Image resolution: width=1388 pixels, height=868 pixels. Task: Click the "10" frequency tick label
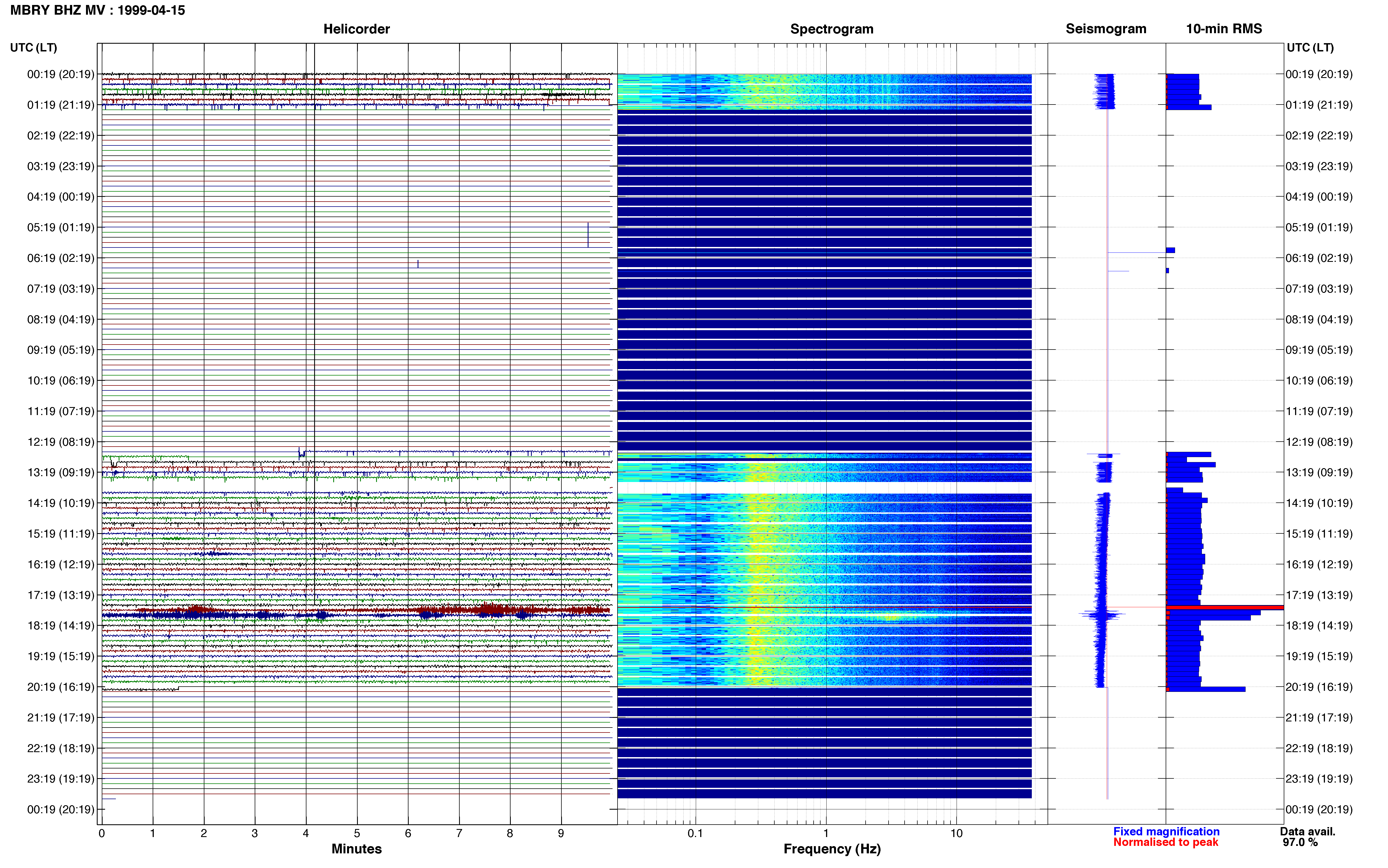(x=956, y=833)
